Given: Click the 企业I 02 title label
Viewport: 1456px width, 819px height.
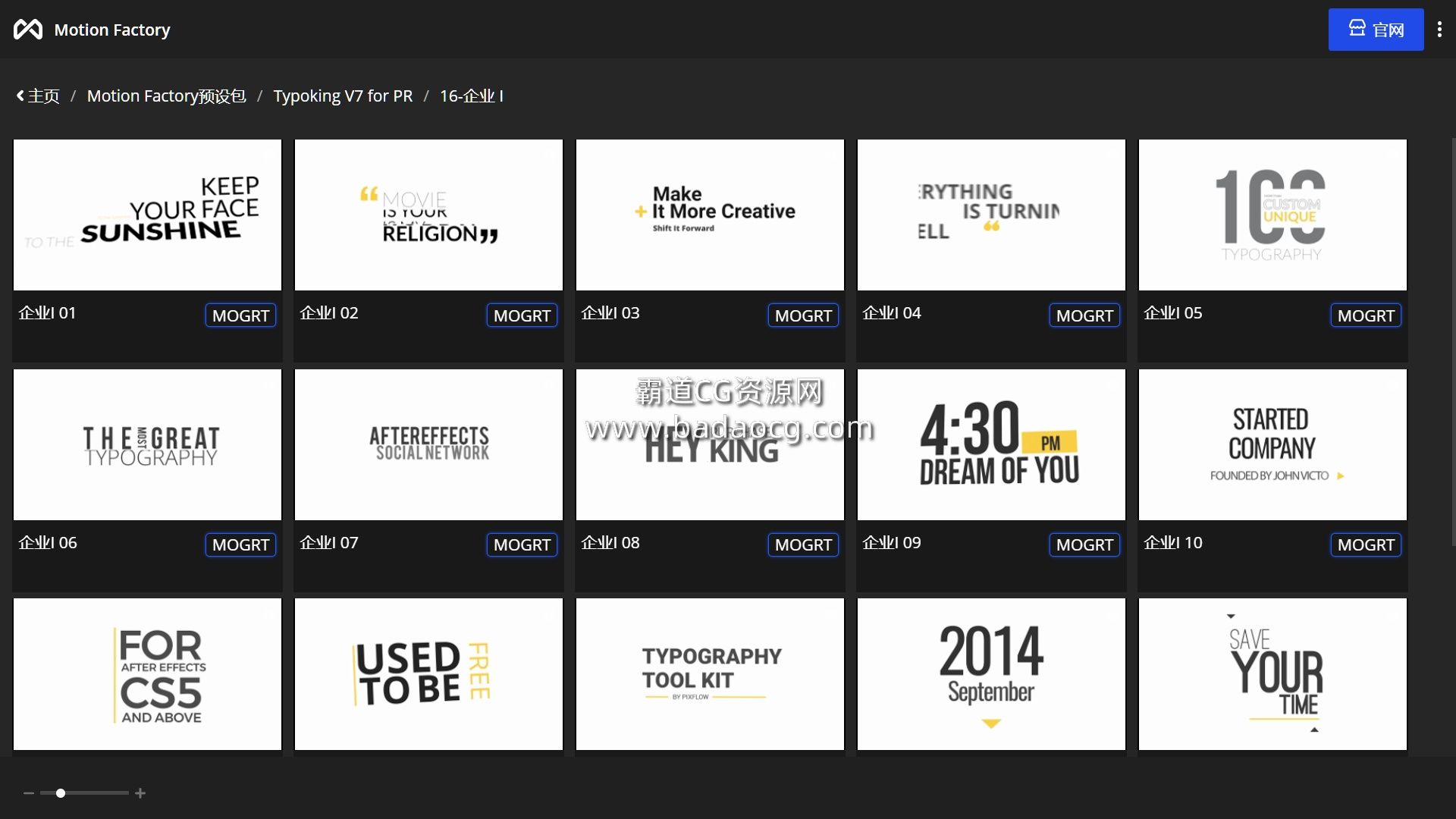Looking at the screenshot, I should click(x=328, y=312).
